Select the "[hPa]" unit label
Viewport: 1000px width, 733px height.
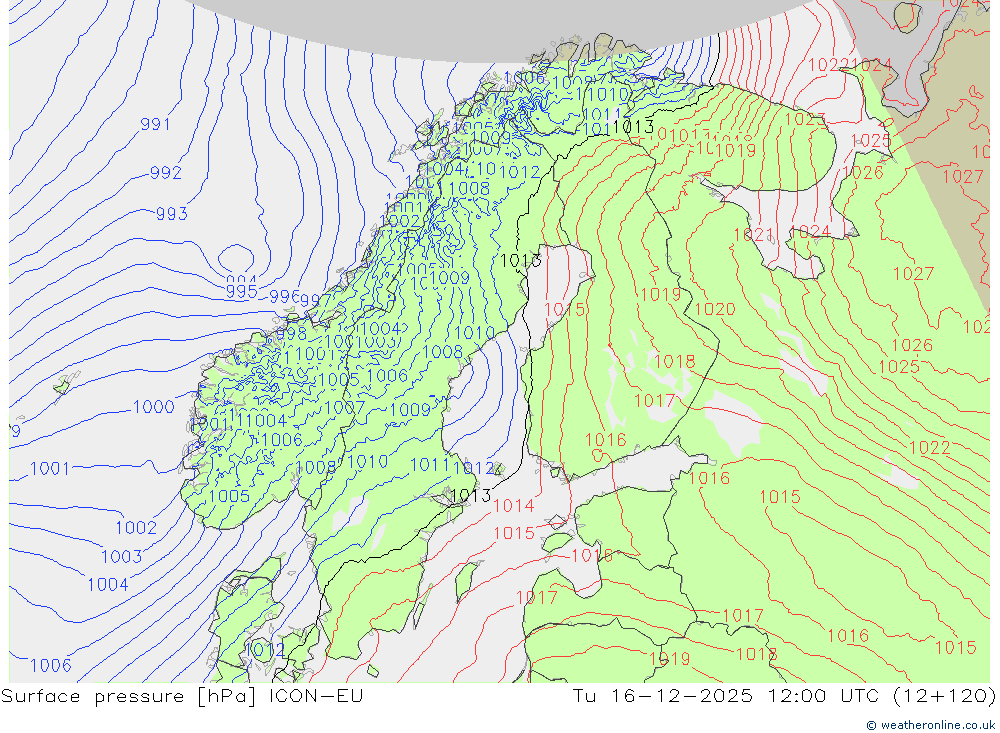click(x=227, y=696)
